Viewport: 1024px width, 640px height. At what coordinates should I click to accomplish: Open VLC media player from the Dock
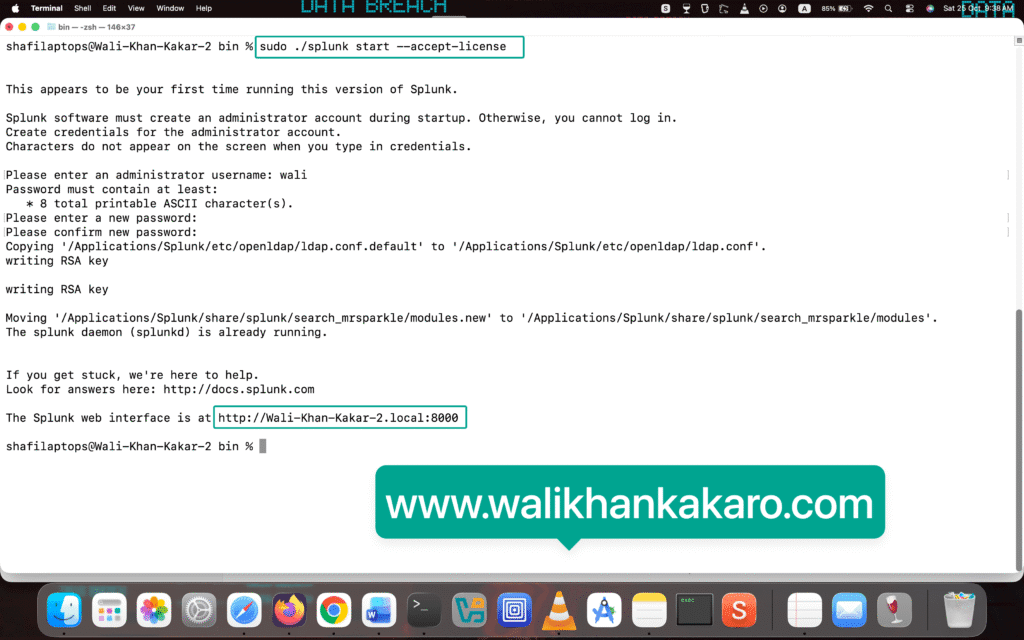click(559, 610)
